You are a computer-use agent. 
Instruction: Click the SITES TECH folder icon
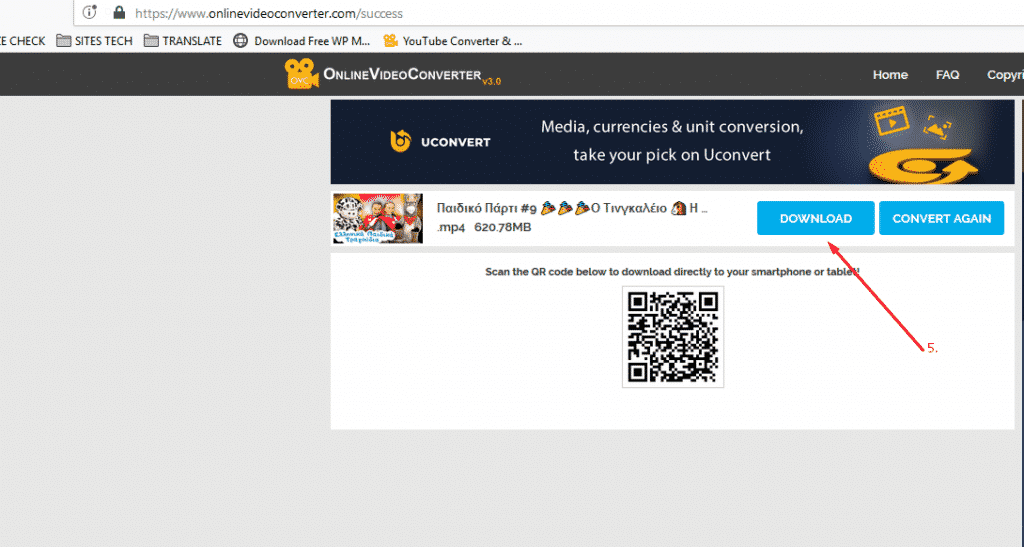63,40
